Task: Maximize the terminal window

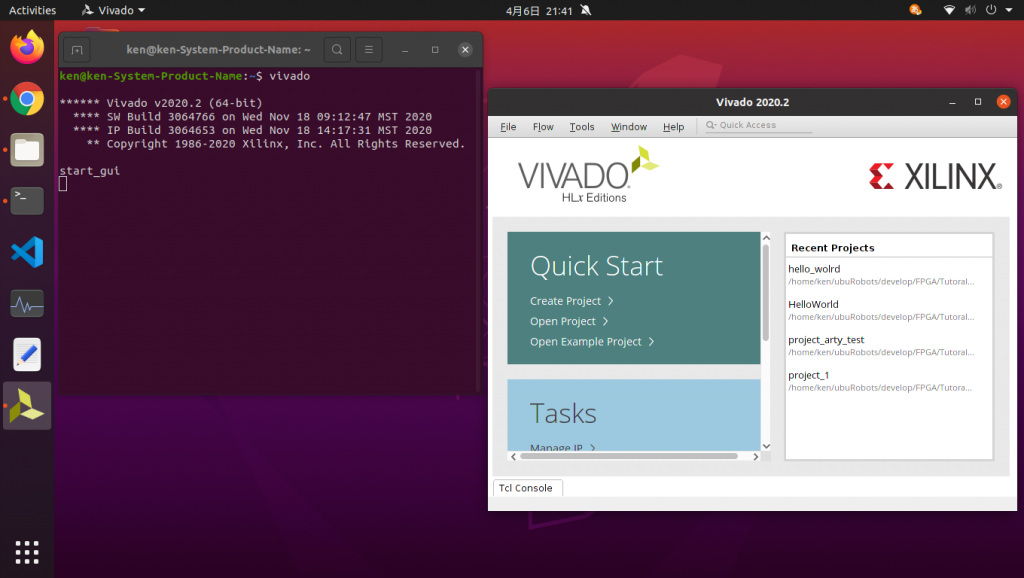Action: [x=435, y=50]
